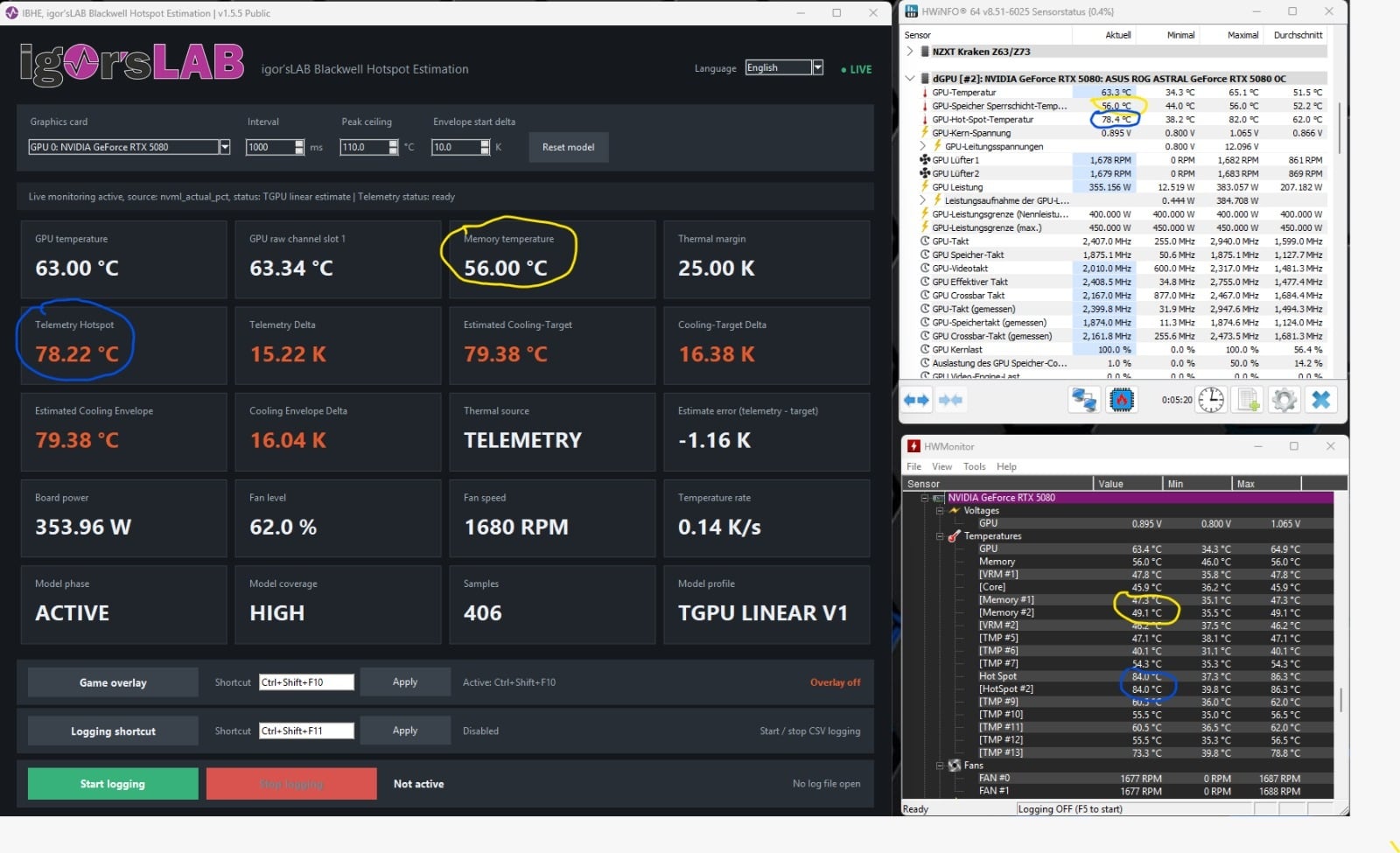The image size is (1400, 853).
Task: Click clock icon beside GPU-Takt row
Action: point(925,241)
